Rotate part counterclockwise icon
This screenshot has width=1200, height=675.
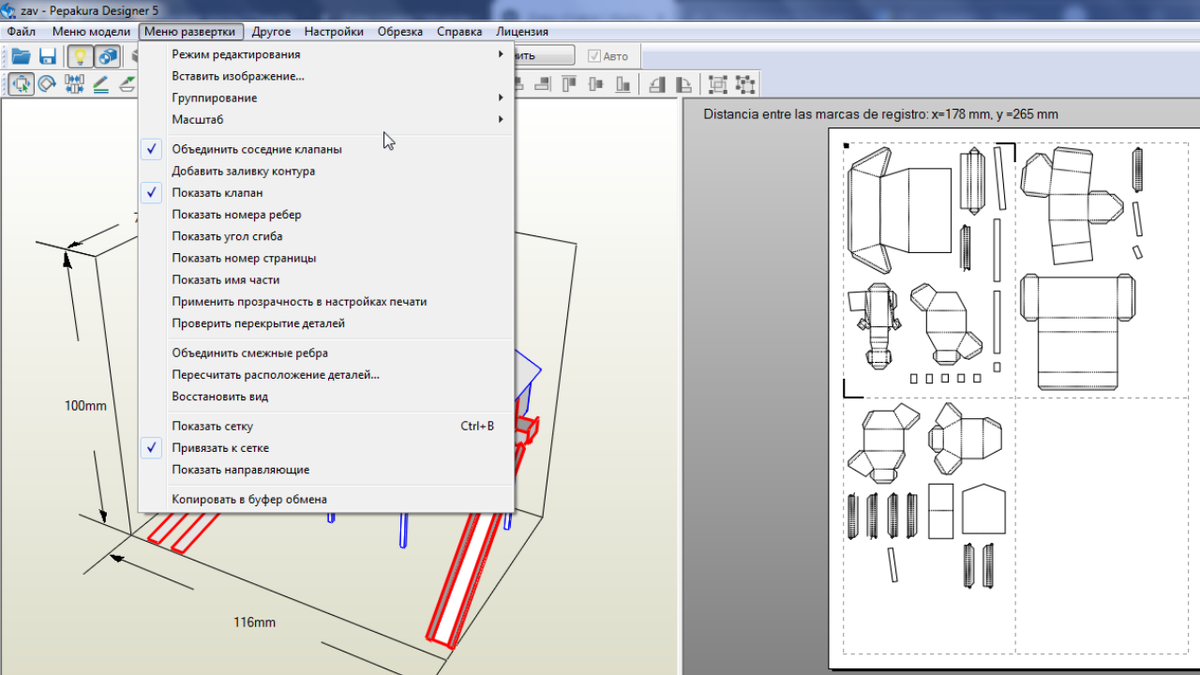click(x=658, y=84)
